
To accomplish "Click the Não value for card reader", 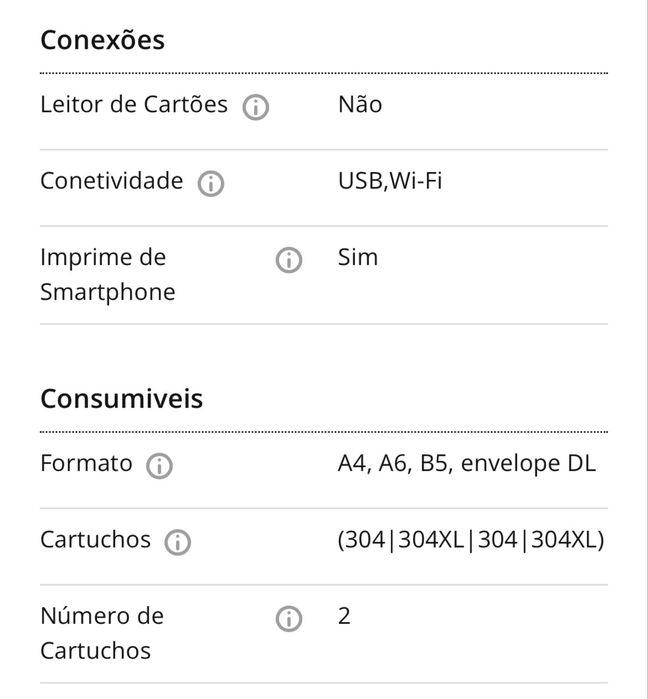I will 360,105.
